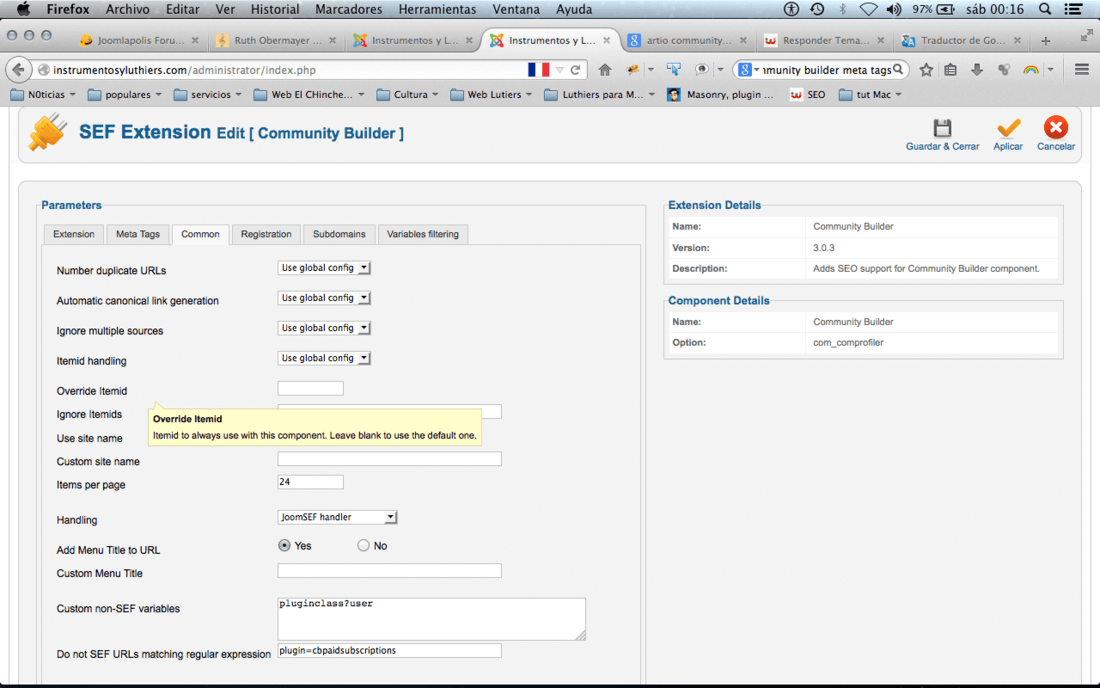The height and width of the screenshot is (688, 1100).
Task: Switch to the Subdomains tab
Action: 339,234
